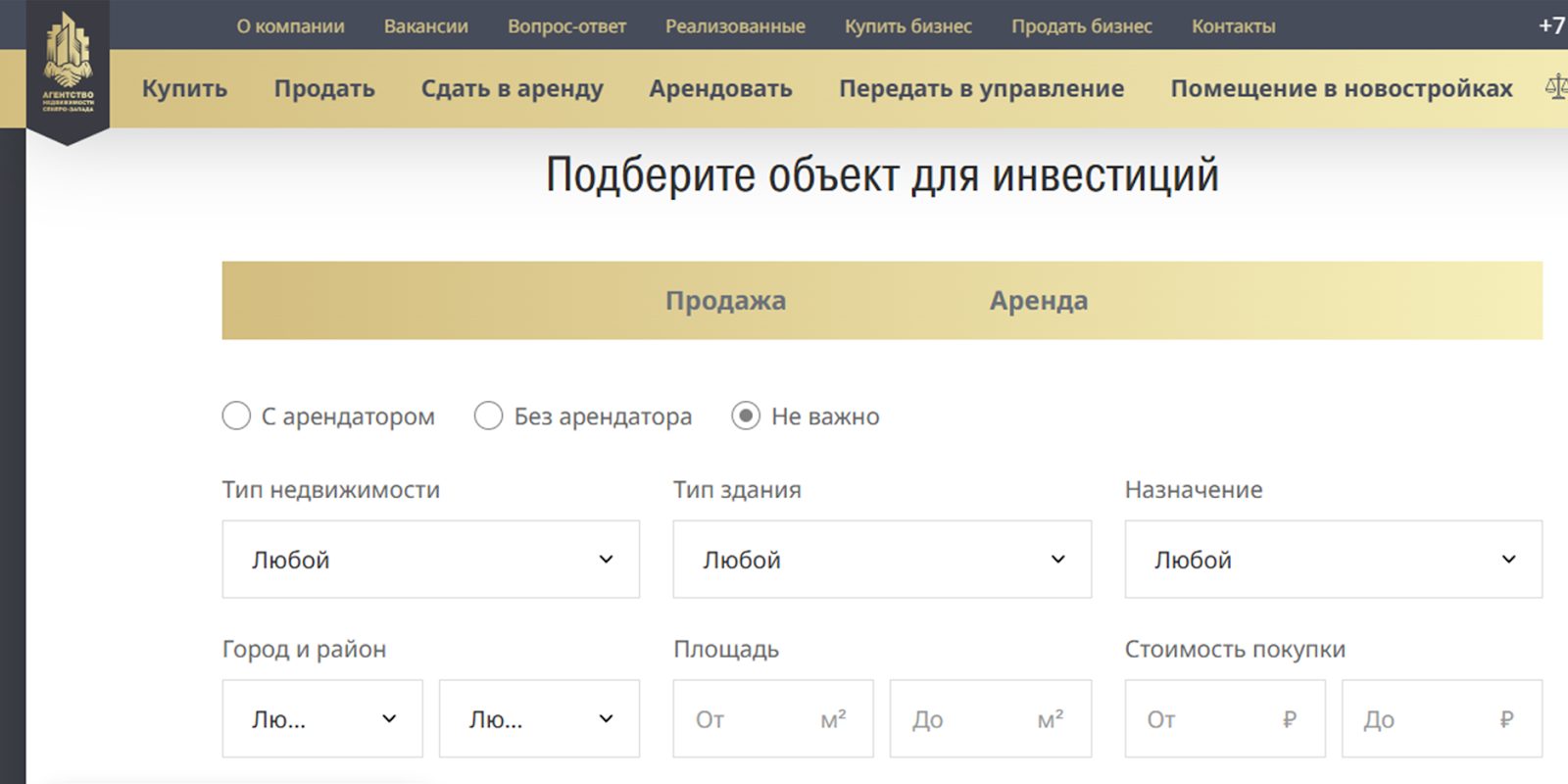Open the 'Купить' menu item
This screenshot has height=784, width=1568.
tap(184, 89)
